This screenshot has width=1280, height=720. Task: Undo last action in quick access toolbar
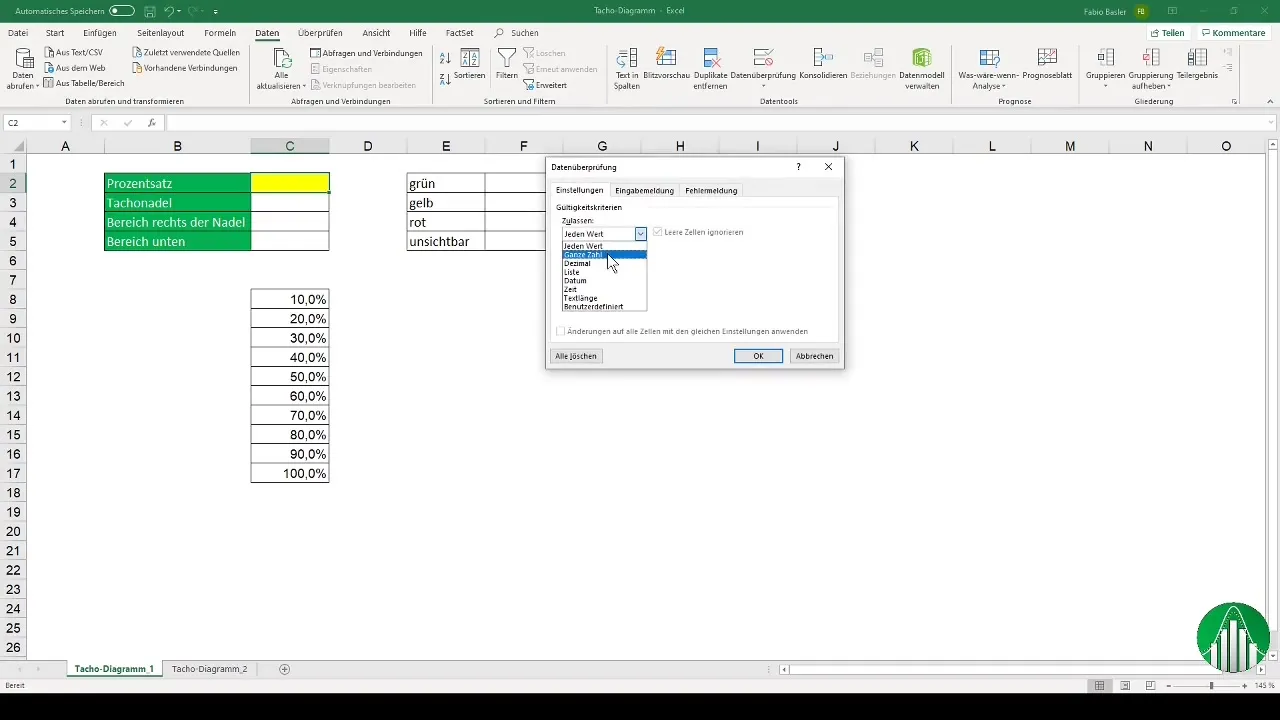169,11
